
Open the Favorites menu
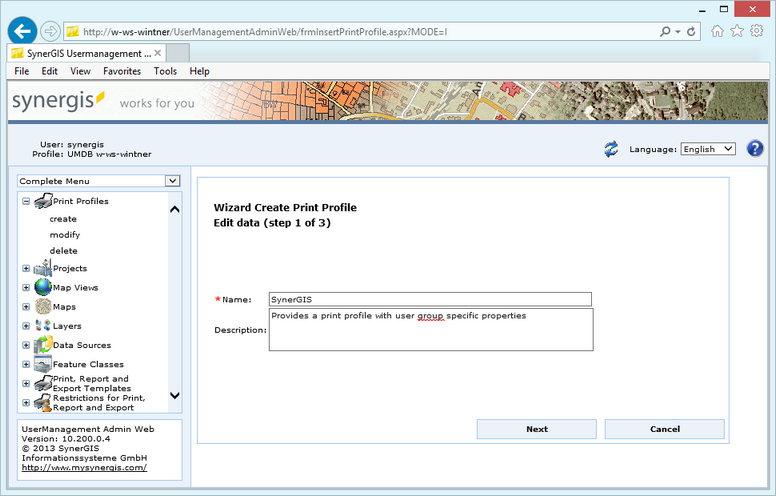click(122, 71)
